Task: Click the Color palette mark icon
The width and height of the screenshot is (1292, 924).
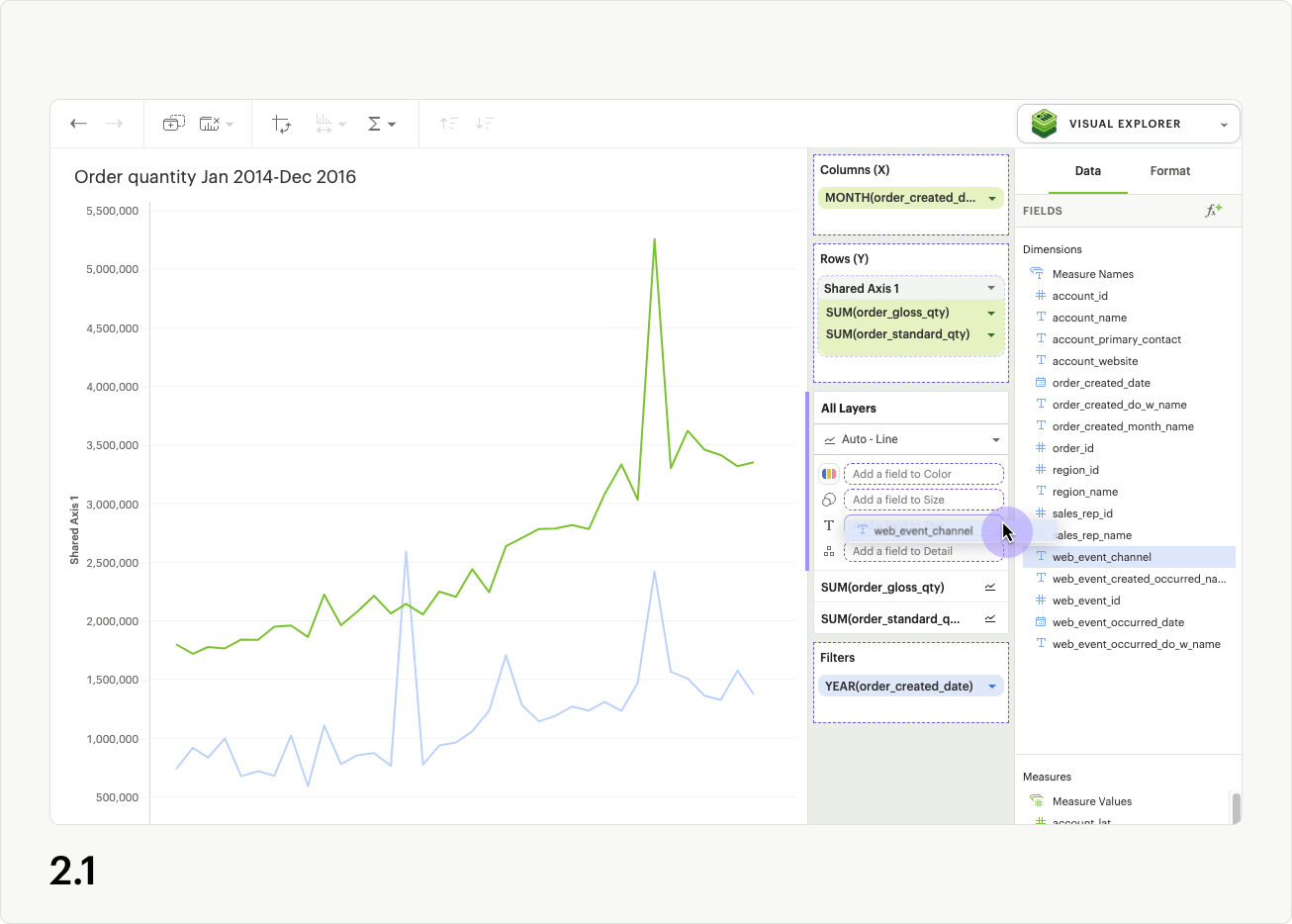Action: click(x=829, y=474)
